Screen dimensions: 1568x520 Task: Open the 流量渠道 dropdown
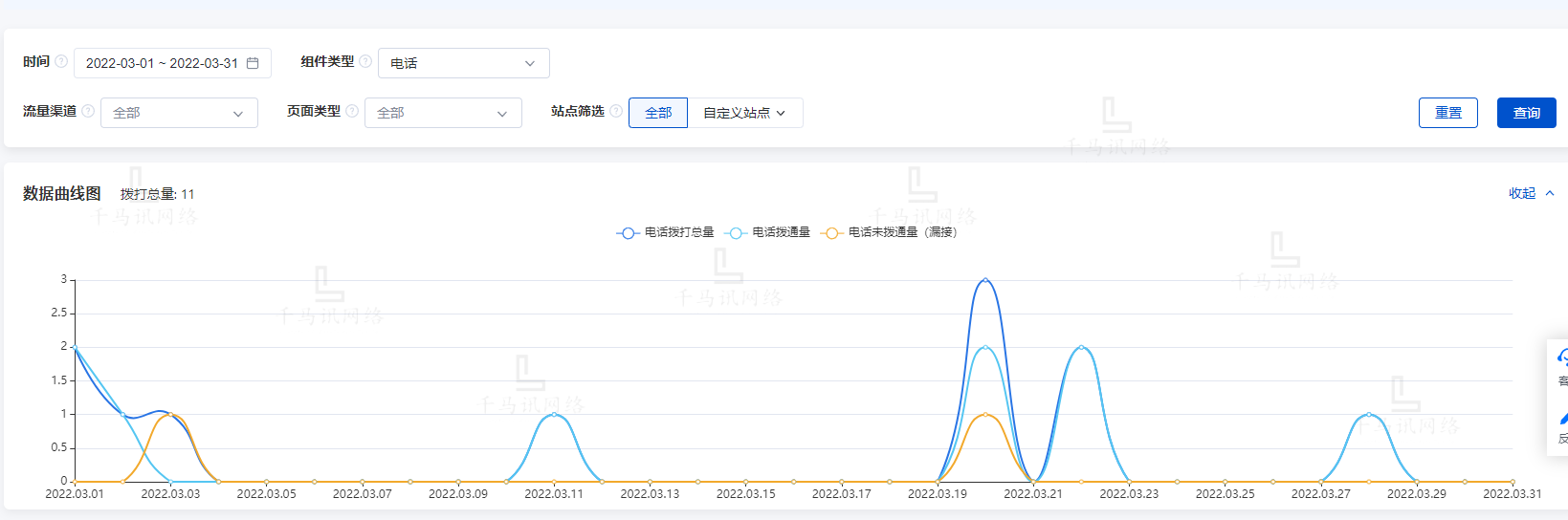click(x=179, y=113)
